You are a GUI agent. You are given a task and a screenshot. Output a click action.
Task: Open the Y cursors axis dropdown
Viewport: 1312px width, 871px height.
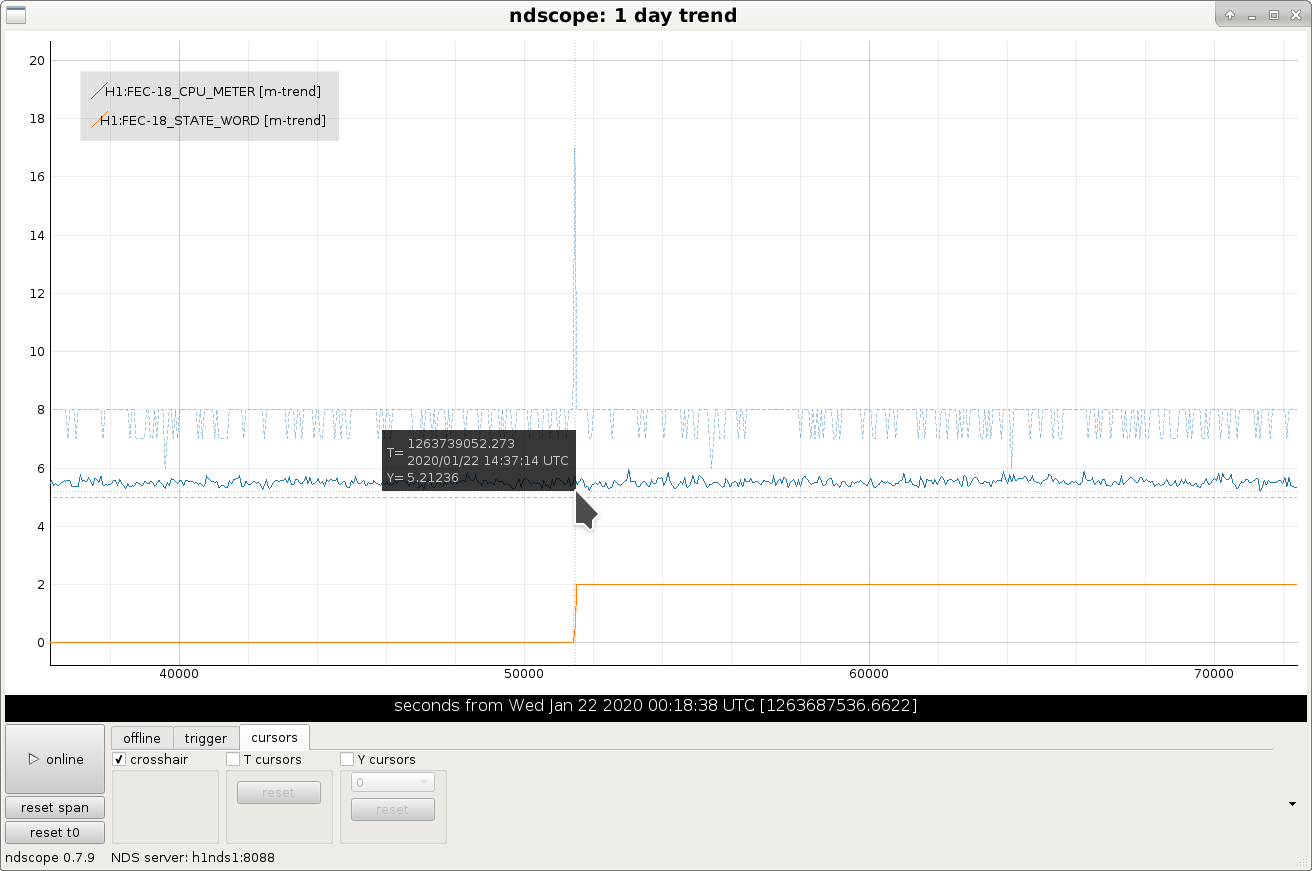tap(393, 782)
